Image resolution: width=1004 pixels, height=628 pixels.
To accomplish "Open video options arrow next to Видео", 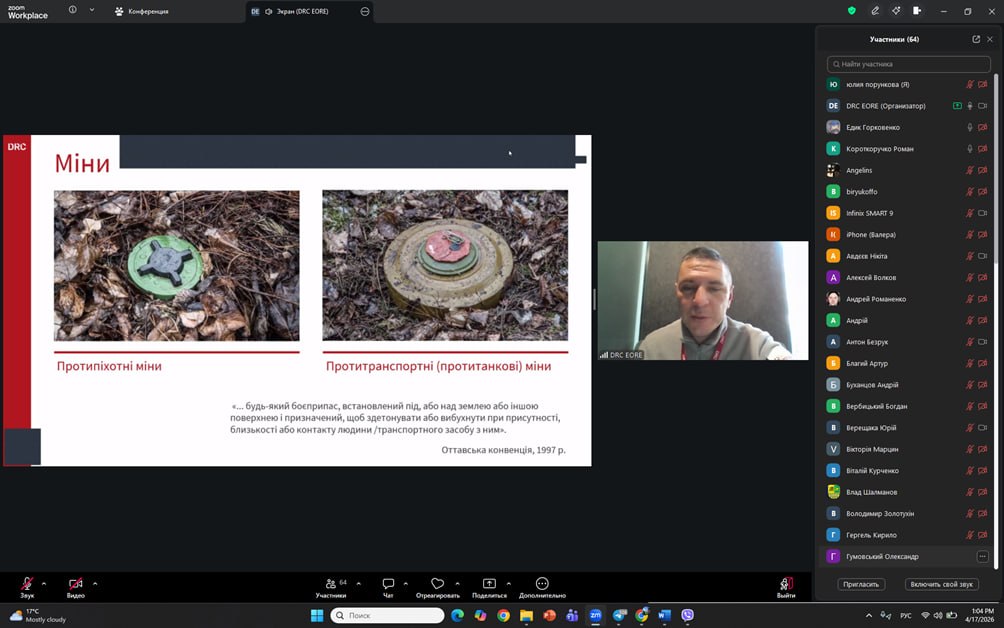I will 95,583.
